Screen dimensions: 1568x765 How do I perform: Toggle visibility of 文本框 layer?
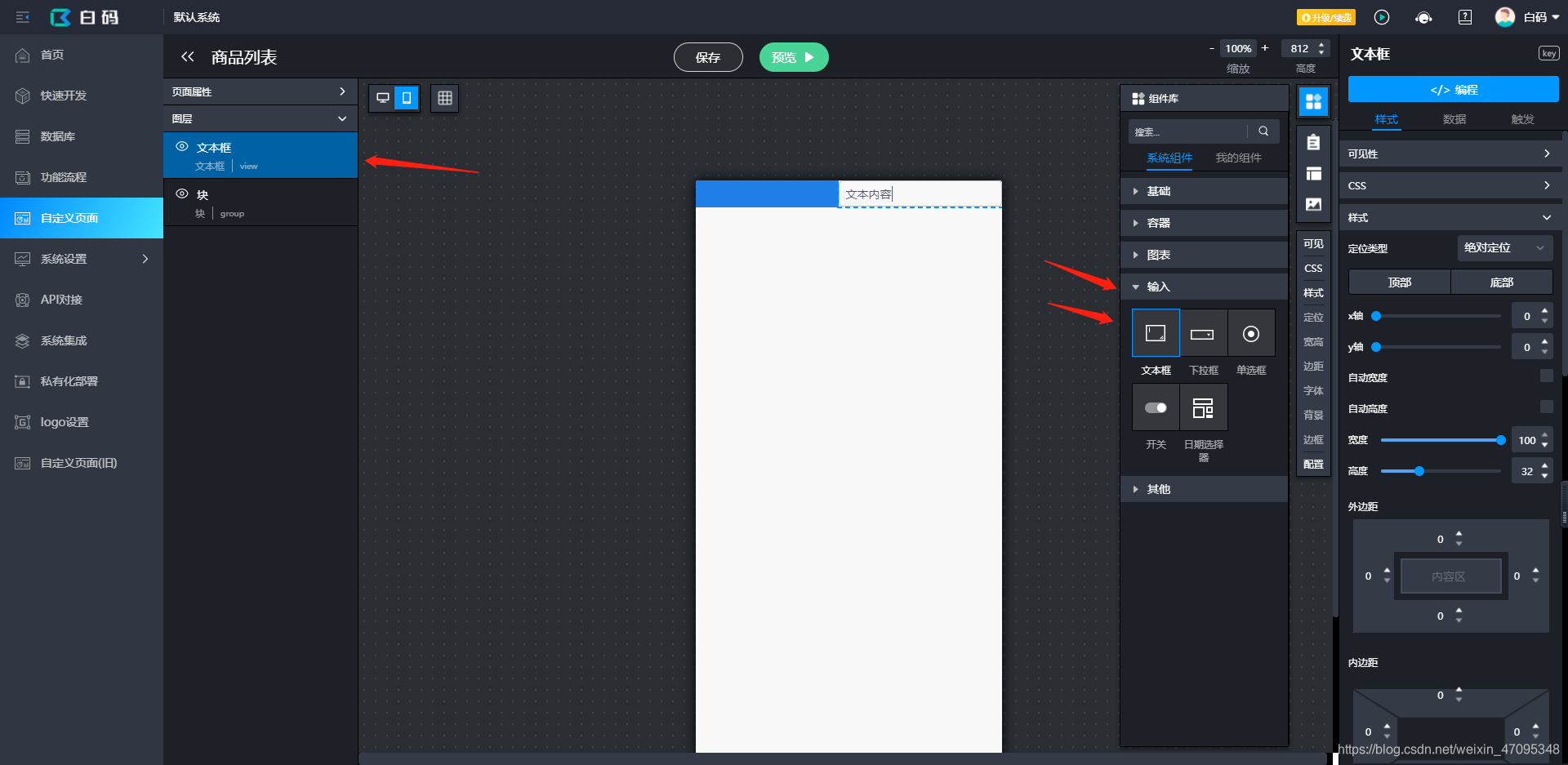182,146
